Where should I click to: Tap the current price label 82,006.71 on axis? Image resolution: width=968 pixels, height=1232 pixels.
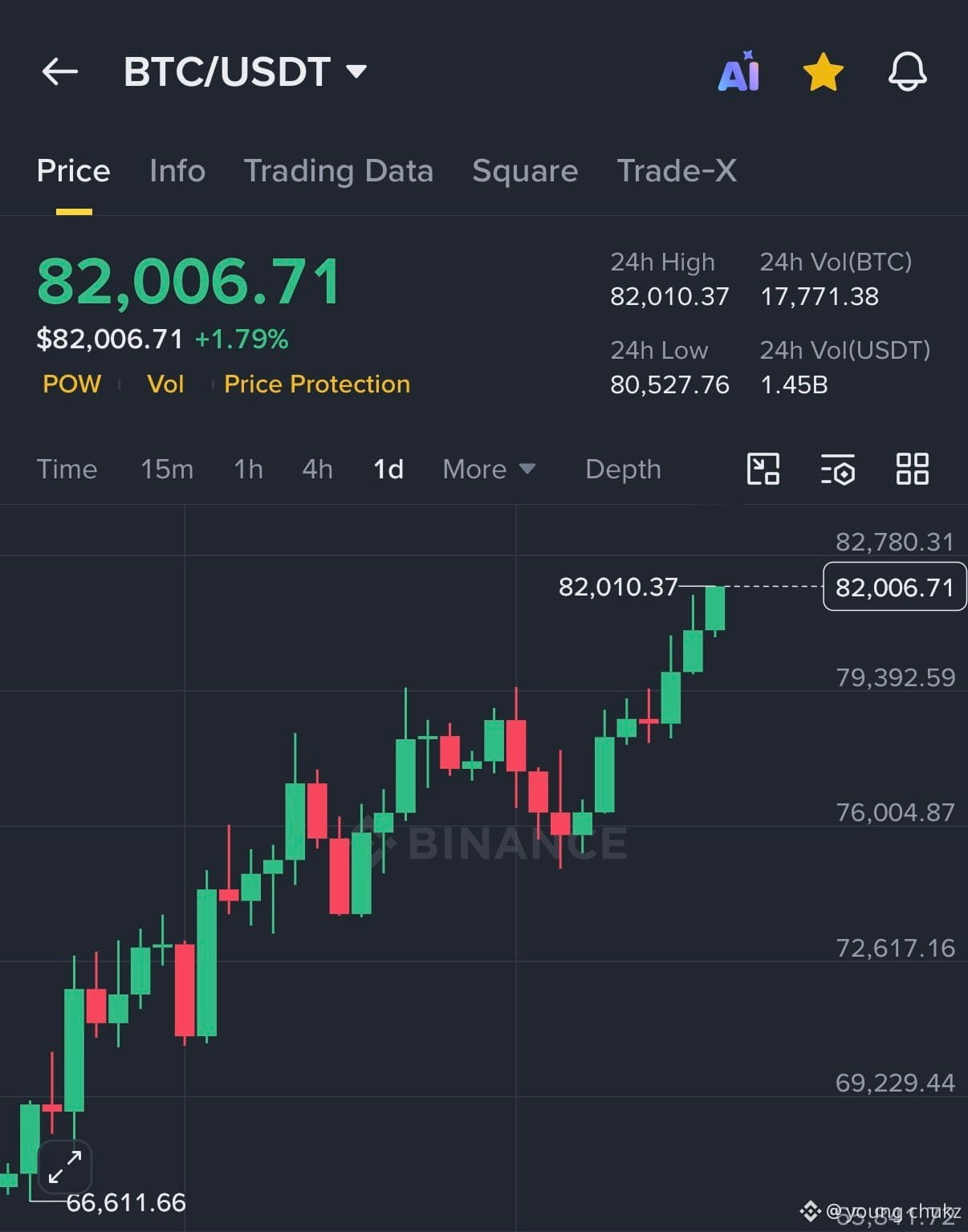click(894, 588)
